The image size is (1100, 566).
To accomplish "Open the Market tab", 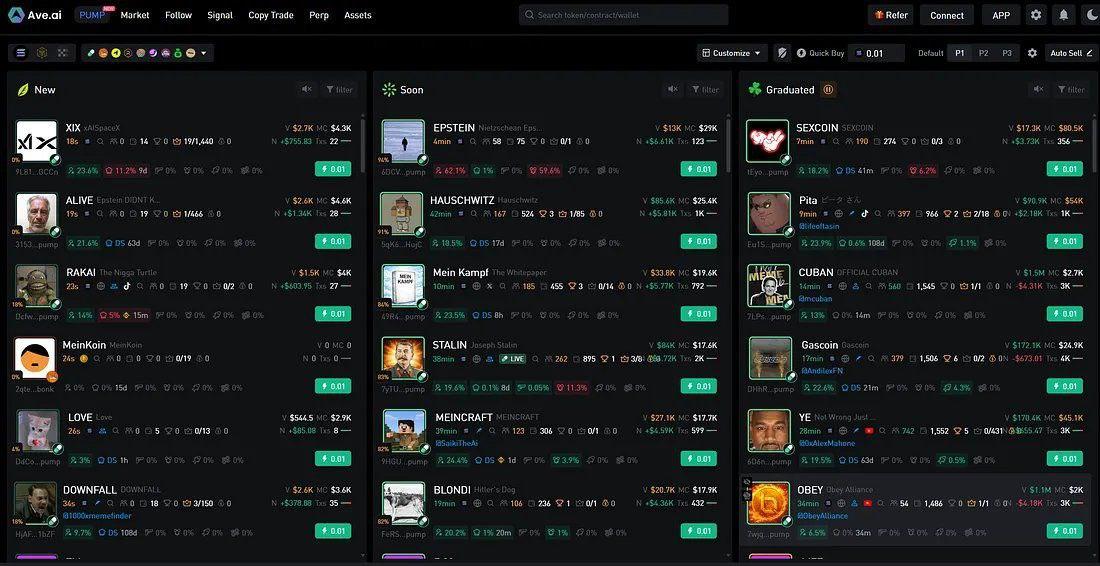I will 135,15.
